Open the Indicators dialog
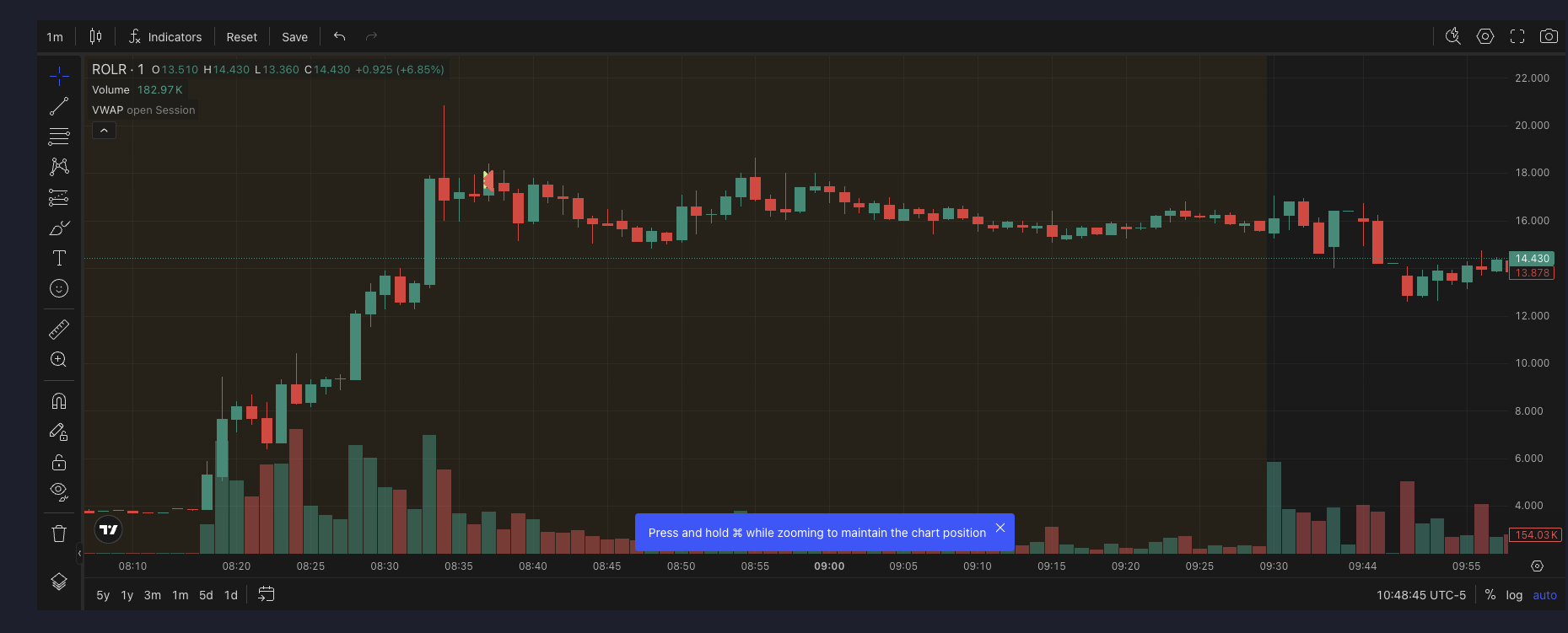This screenshot has height=633, width=1568. coord(165,37)
